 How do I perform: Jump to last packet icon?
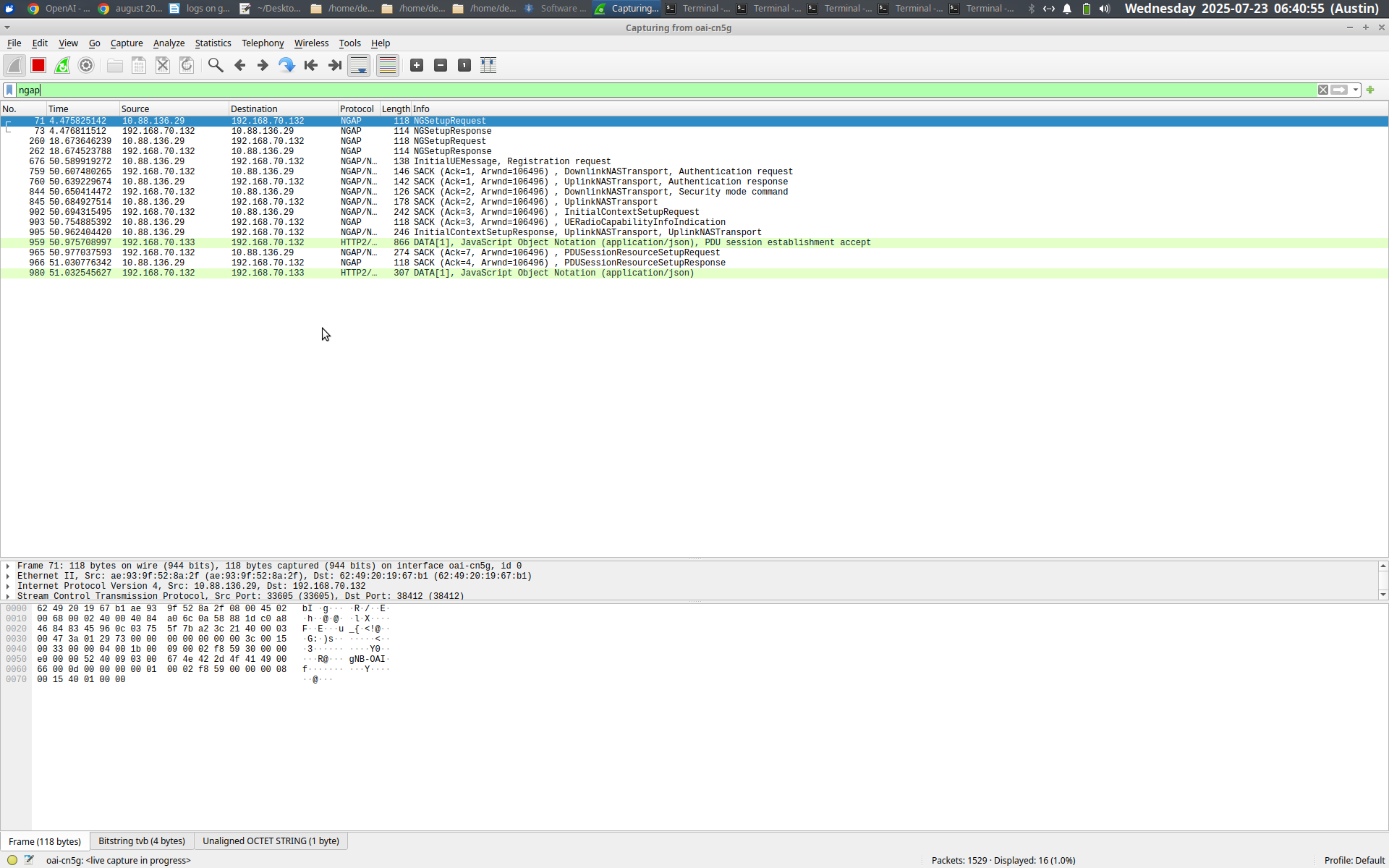click(x=334, y=66)
